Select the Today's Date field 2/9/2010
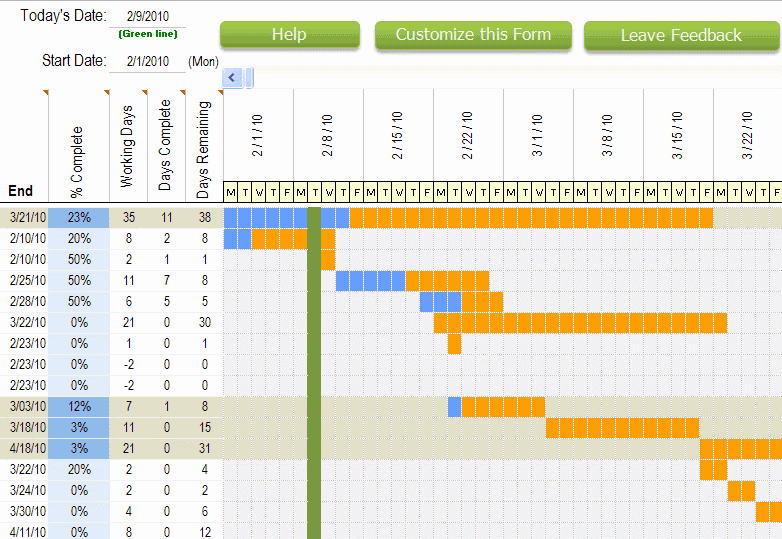 point(148,16)
